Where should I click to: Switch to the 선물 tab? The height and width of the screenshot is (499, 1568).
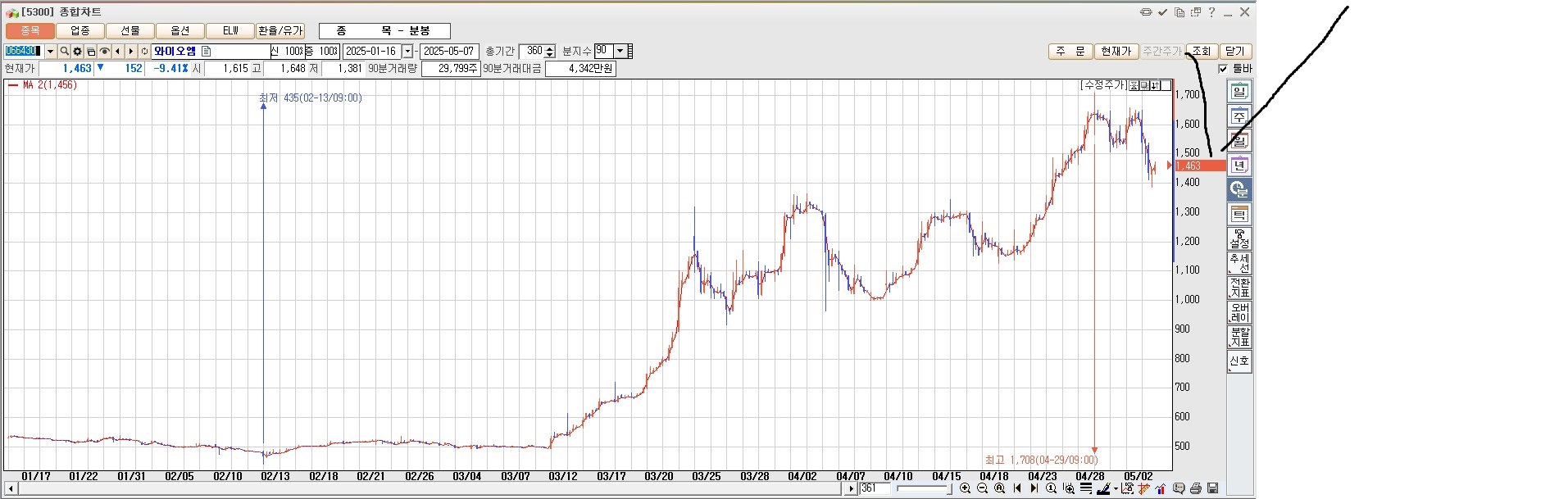(130, 31)
